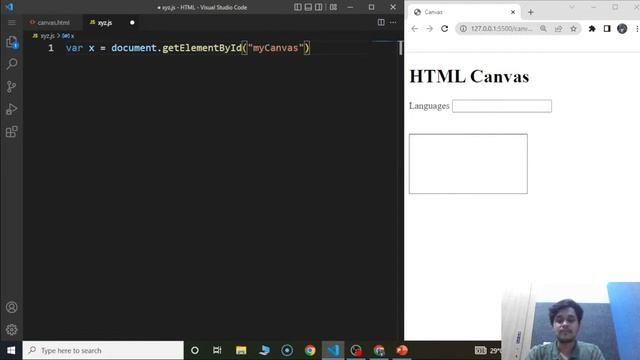Viewport: 640px width, 360px height.
Task: Share this page from address bar
Action: coord(558,29)
